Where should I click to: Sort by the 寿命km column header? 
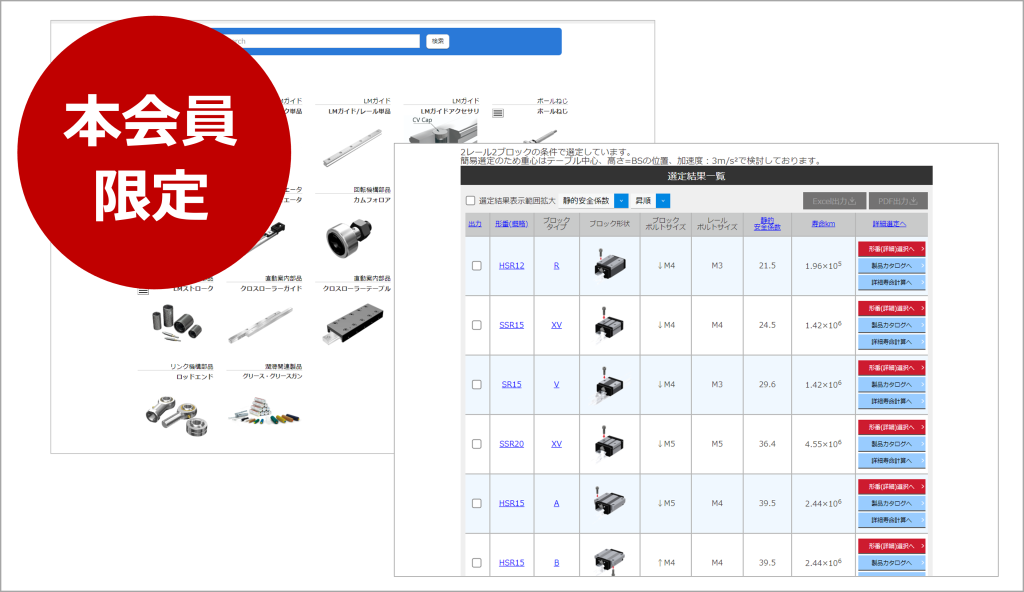[823, 224]
